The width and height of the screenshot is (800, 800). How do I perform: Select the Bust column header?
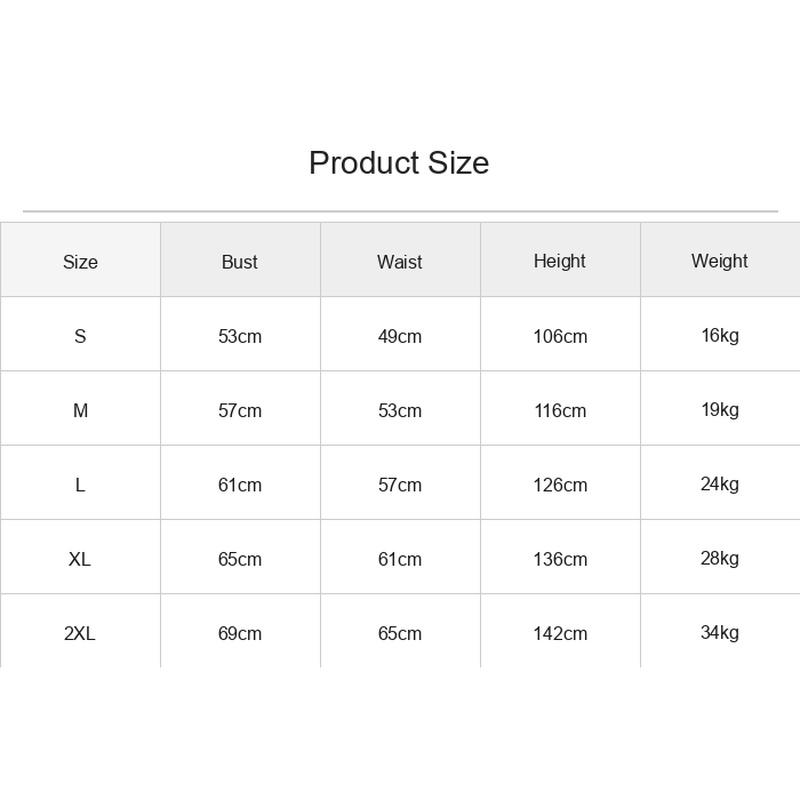click(x=240, y=262)
